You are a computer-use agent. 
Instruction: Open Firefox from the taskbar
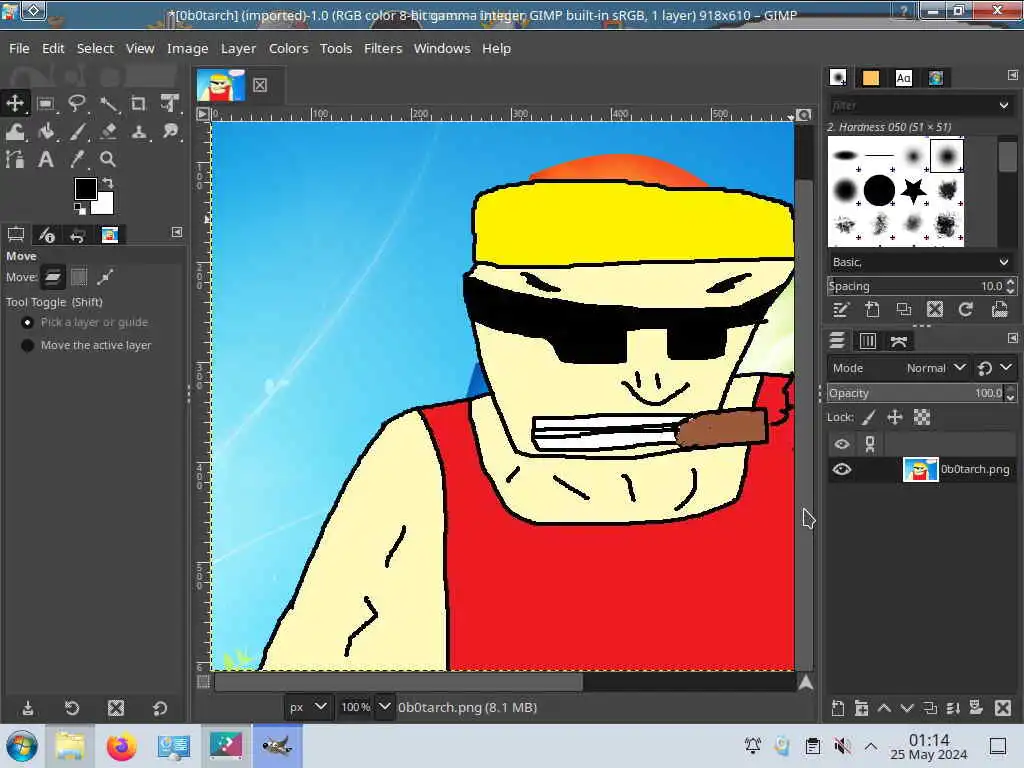click(x=122, y=746)
